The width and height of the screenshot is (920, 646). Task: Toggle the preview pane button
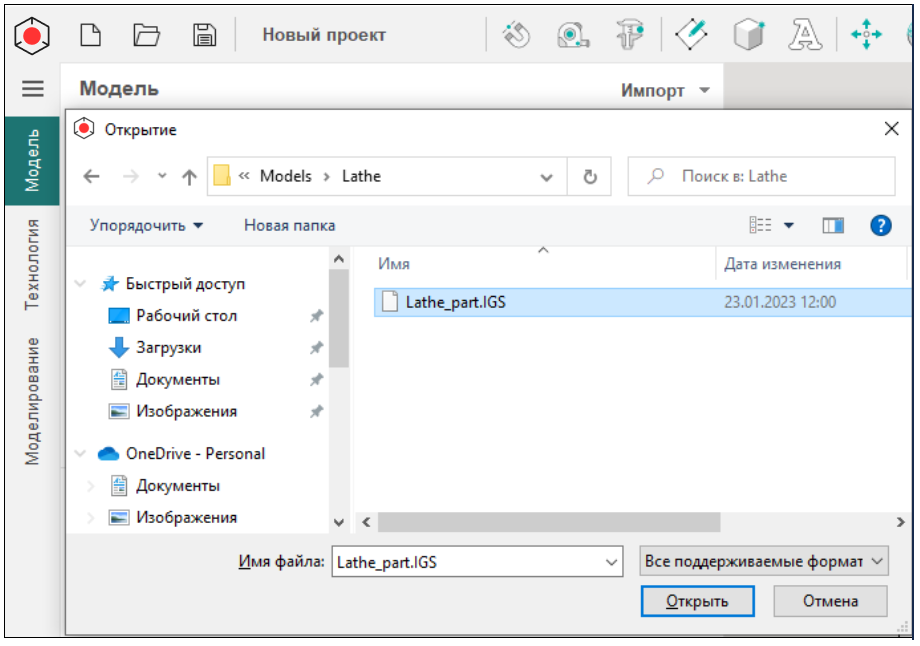(x=833, y=226)
